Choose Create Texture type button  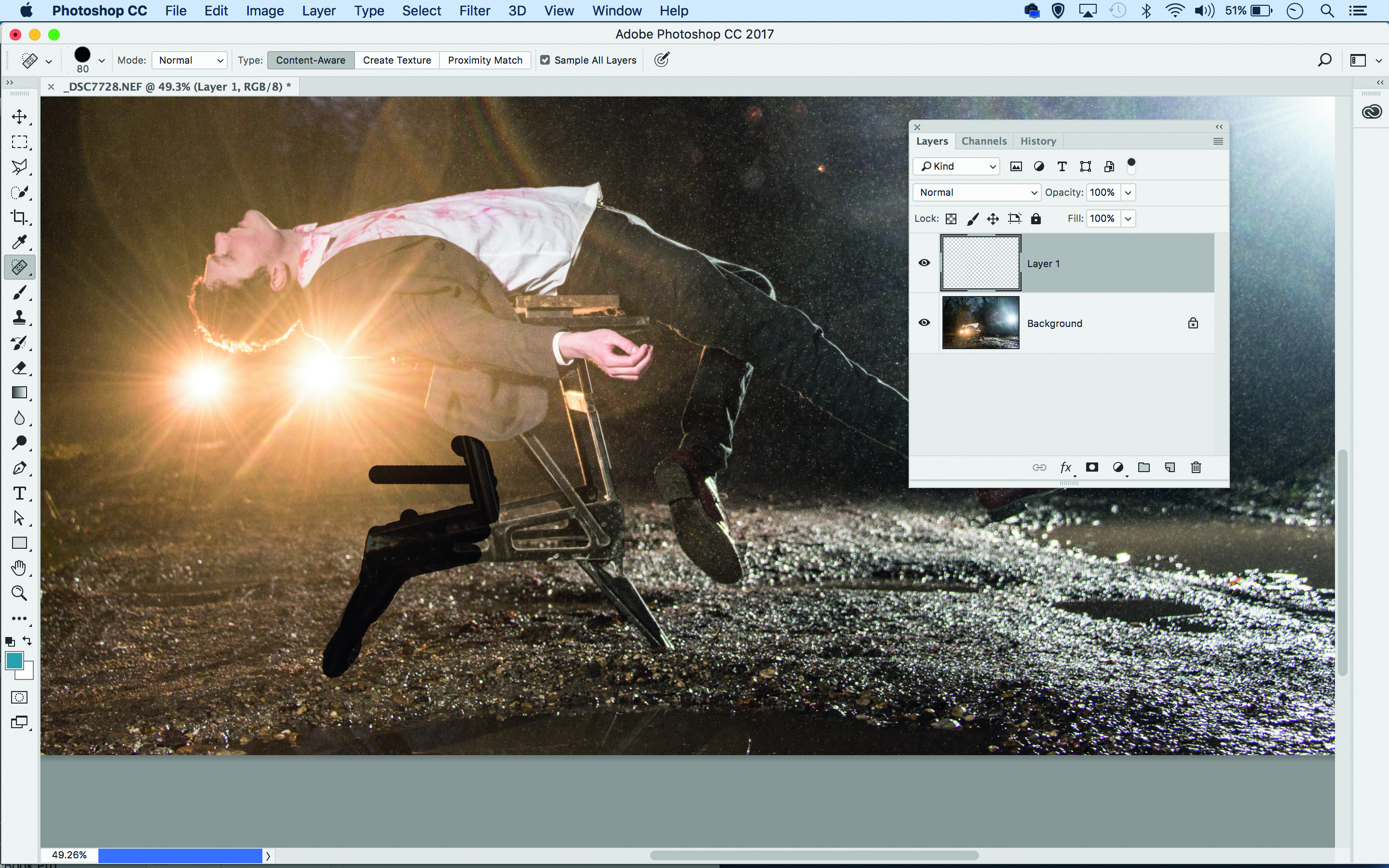(x=396, y=60)
